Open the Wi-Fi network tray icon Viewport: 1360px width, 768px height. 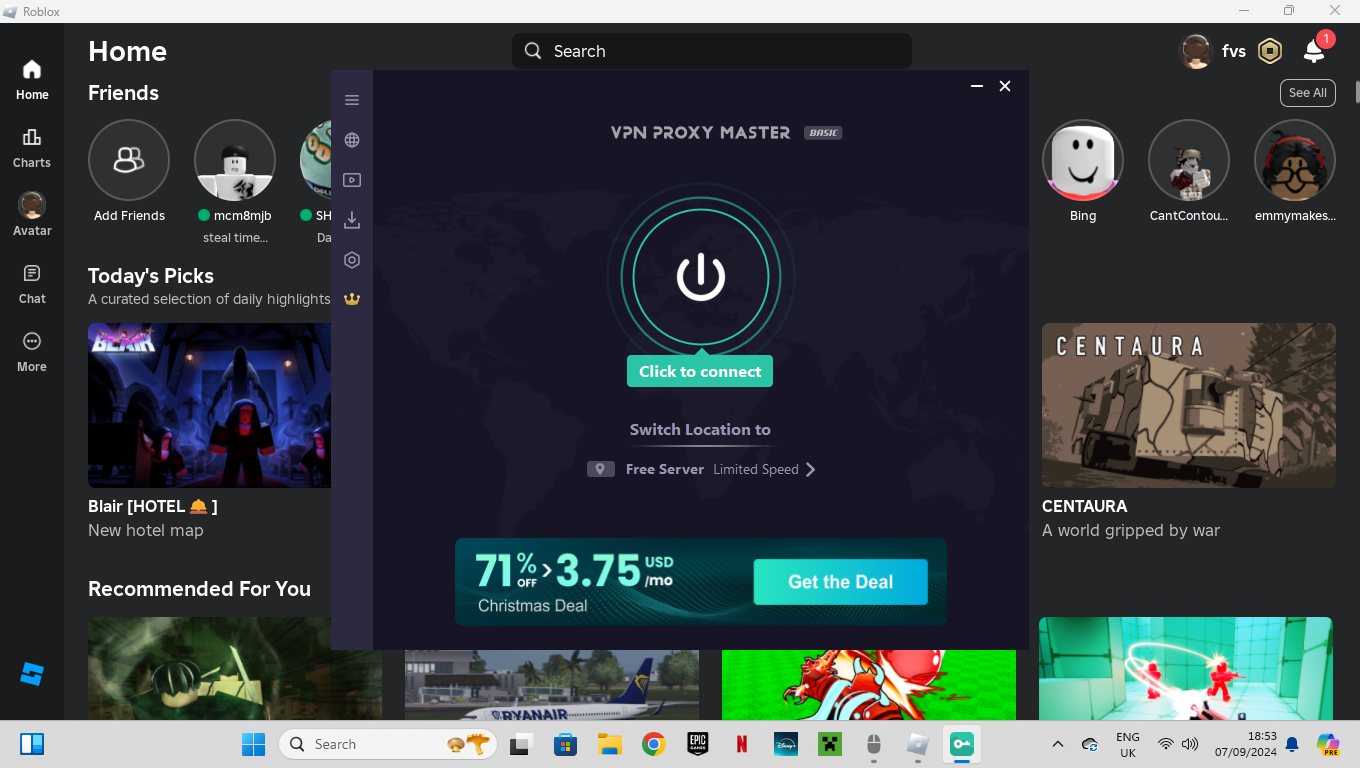[x=1165, y=744]
